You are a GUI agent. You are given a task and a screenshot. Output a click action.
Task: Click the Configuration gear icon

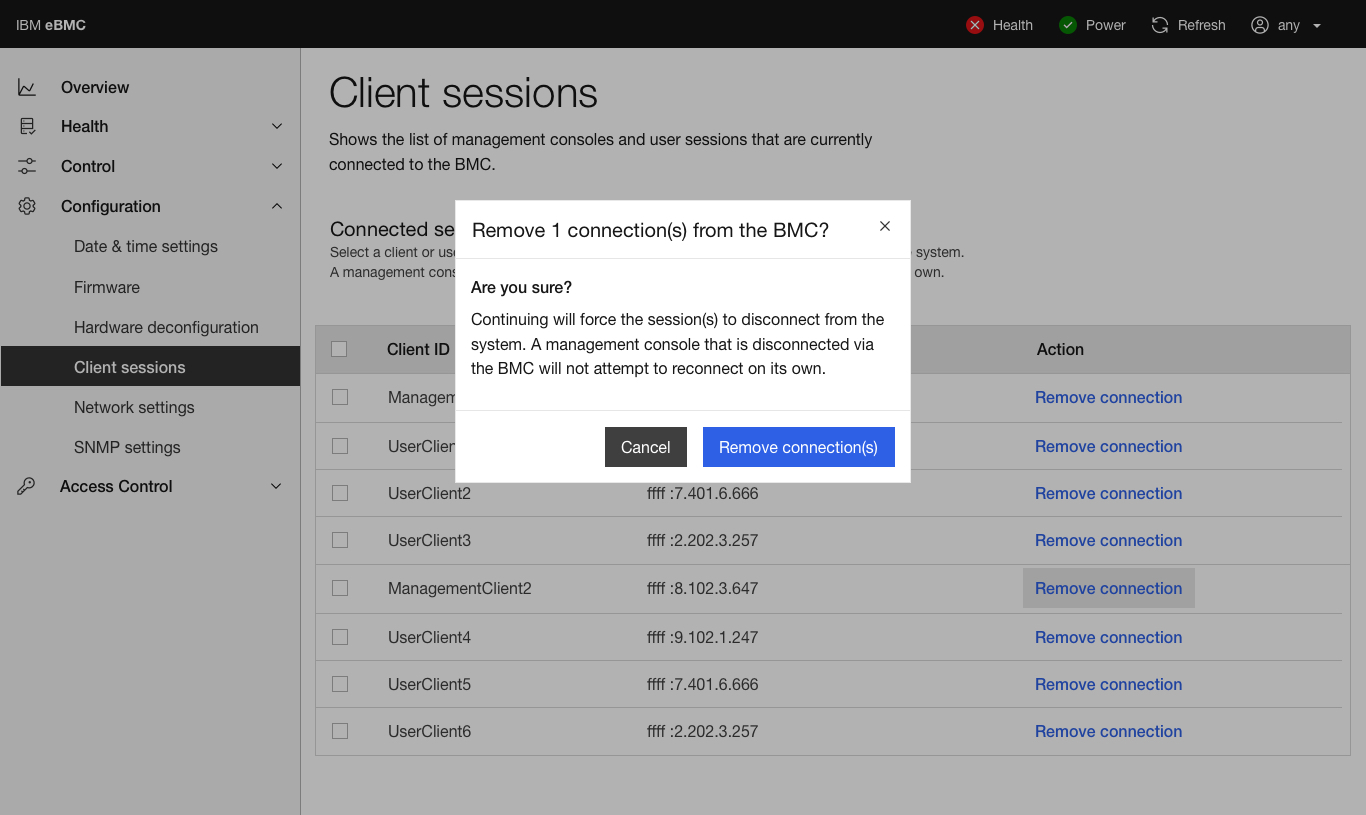click(26, 206)
